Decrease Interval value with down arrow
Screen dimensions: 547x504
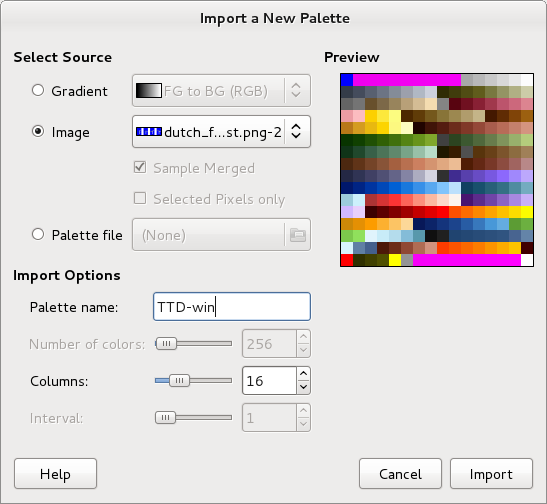304,424
